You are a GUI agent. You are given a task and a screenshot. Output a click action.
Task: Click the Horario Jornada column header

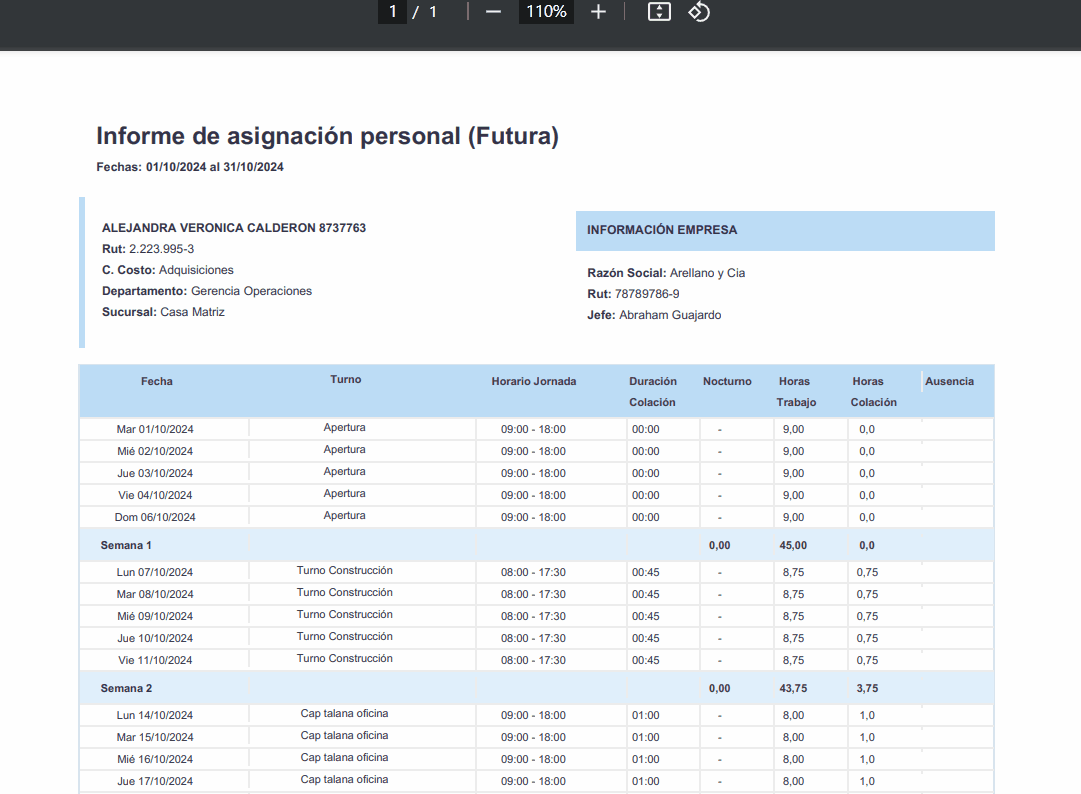(x=534, y=381)
